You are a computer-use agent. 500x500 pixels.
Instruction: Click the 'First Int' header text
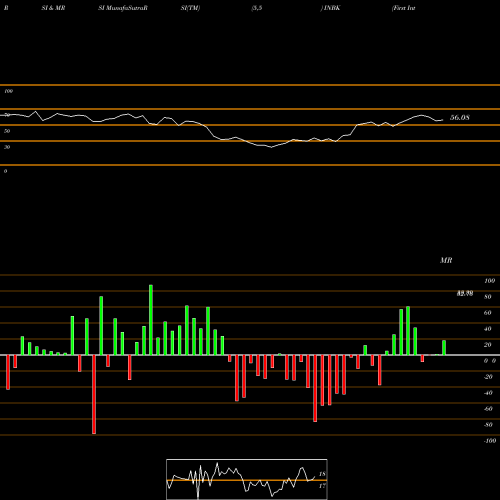click(x=404, y=8)
